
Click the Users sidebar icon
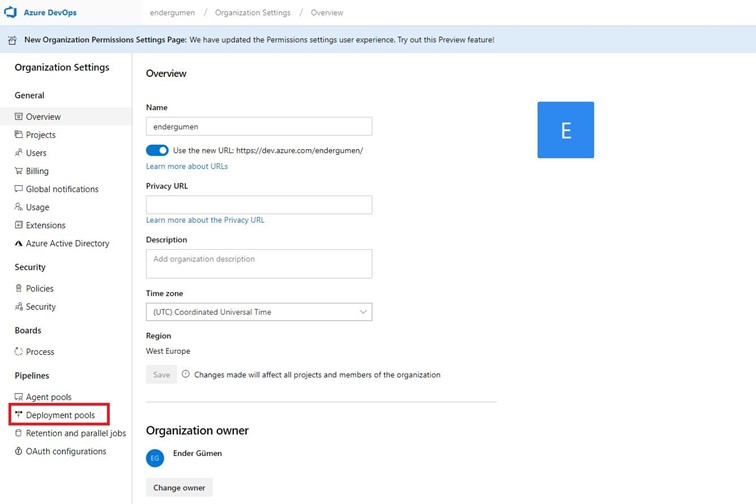(18, 153)
